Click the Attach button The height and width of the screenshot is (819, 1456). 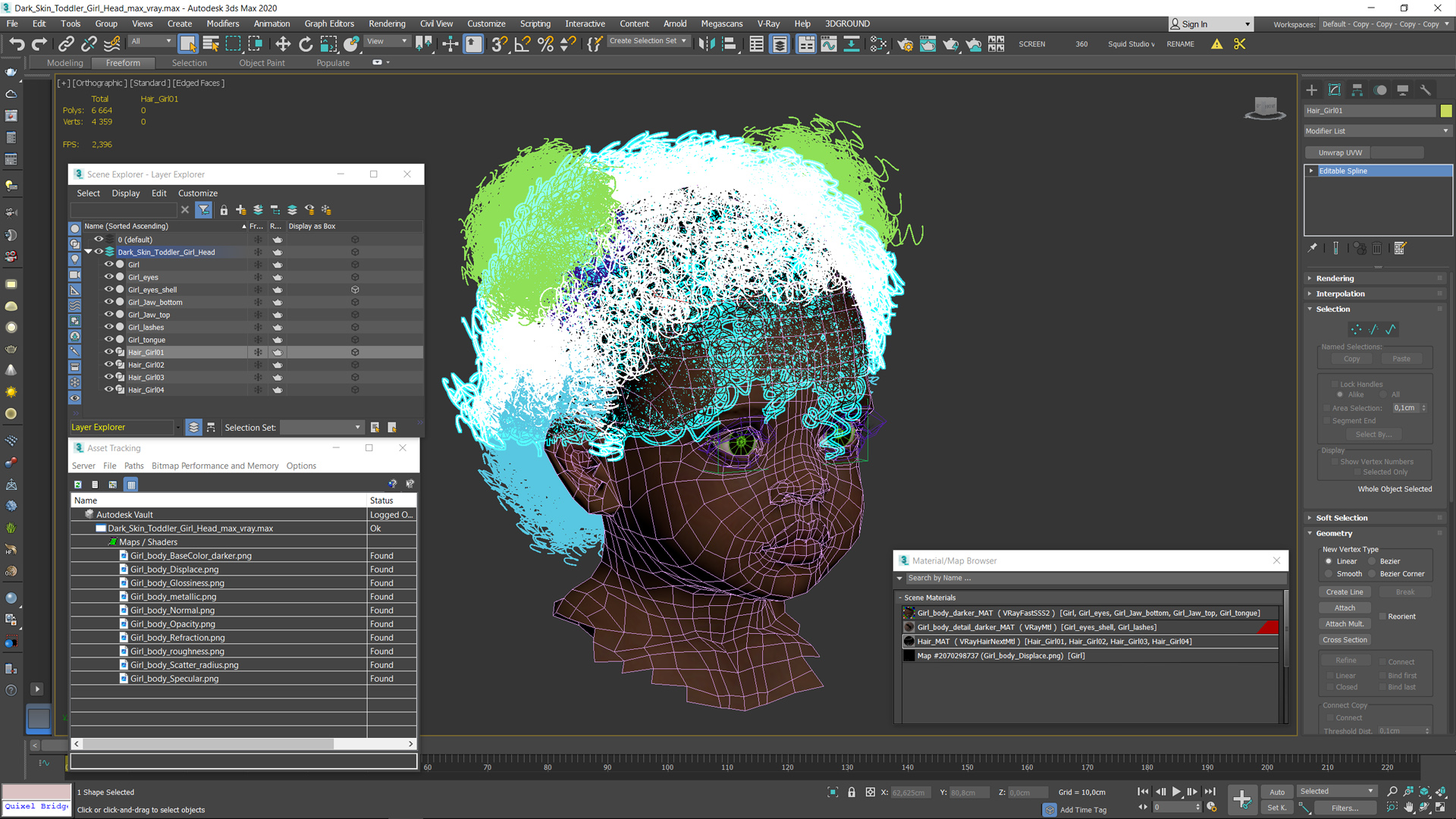(1345, 608)
